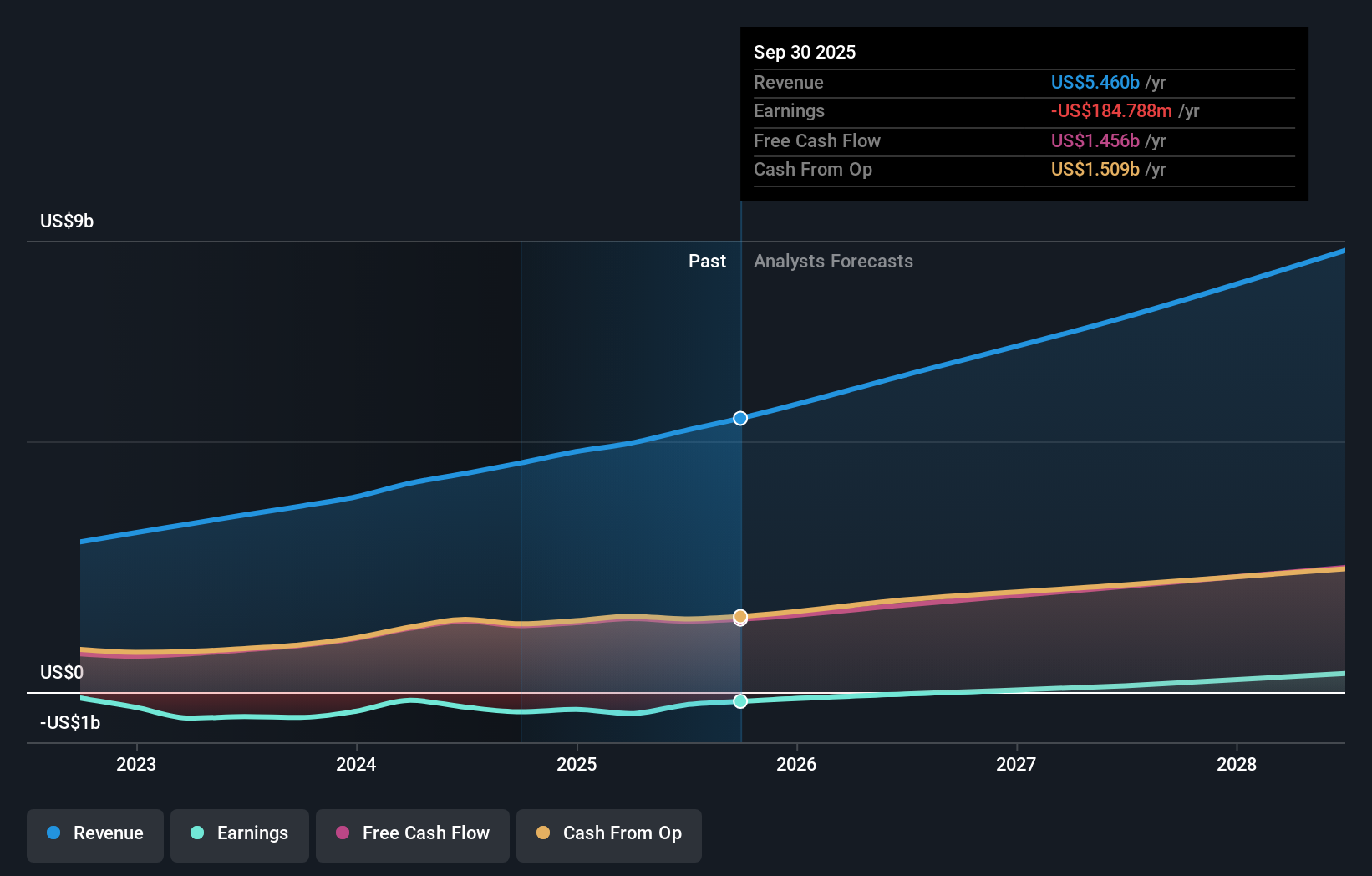The image size is (1372, 876).
Task: Click the 2024 x-axis label
Action: [x=356, y=764]
